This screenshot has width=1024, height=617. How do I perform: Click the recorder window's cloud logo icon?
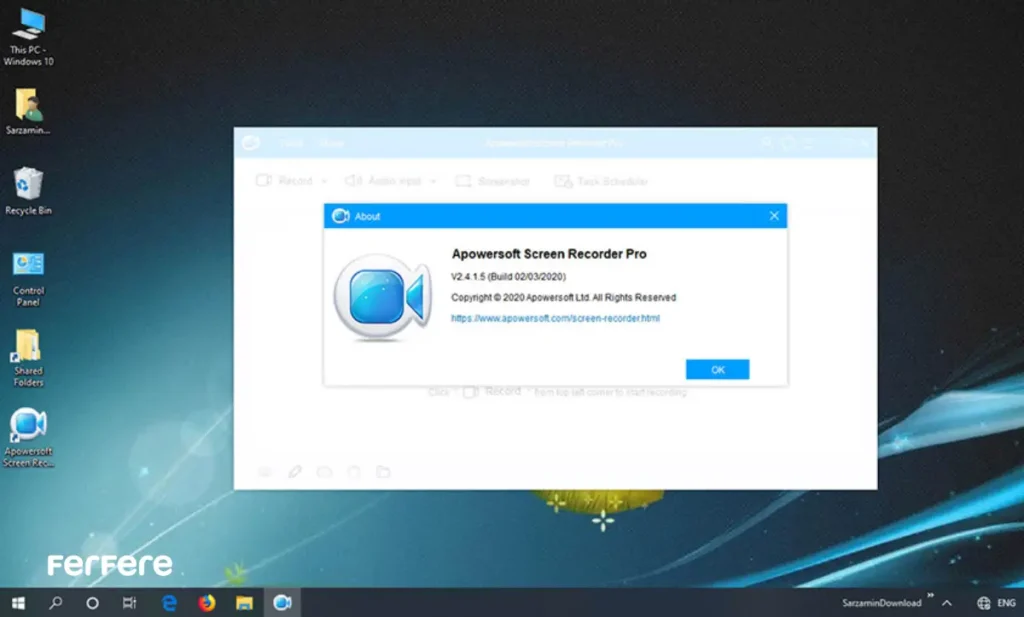coord(251,142)
